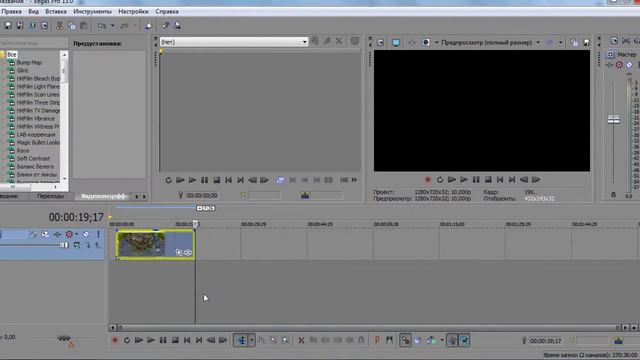Open the Инструменты menu

(x=92, y=11)
